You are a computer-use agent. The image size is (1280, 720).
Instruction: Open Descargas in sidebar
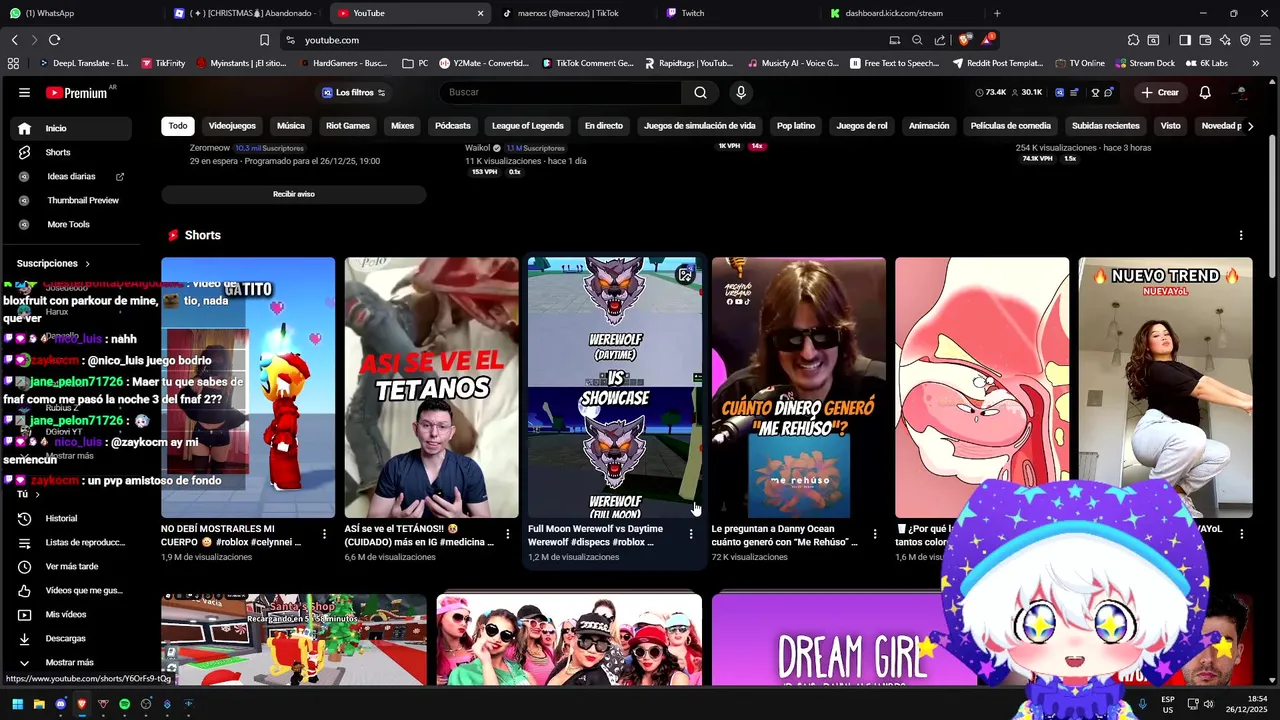(x=70, y=638)
